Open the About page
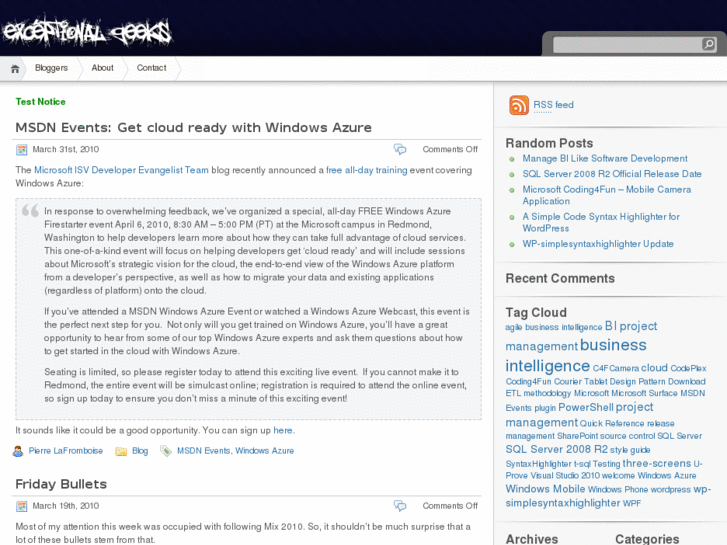The image size is (727, 545). point(102,68)
